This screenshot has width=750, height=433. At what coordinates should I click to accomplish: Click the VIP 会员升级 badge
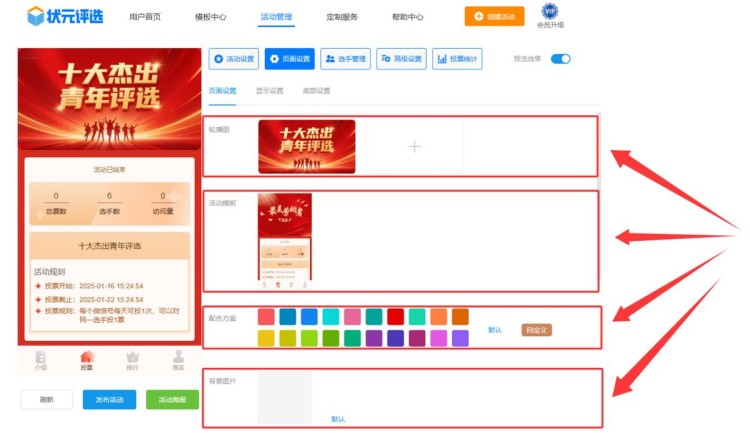(x=551, y=15)
